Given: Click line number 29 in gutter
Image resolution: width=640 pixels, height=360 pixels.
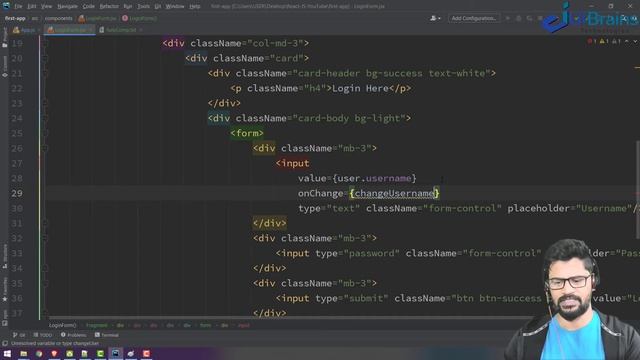Looking at the screenshot, I should (x=17, y=193).
